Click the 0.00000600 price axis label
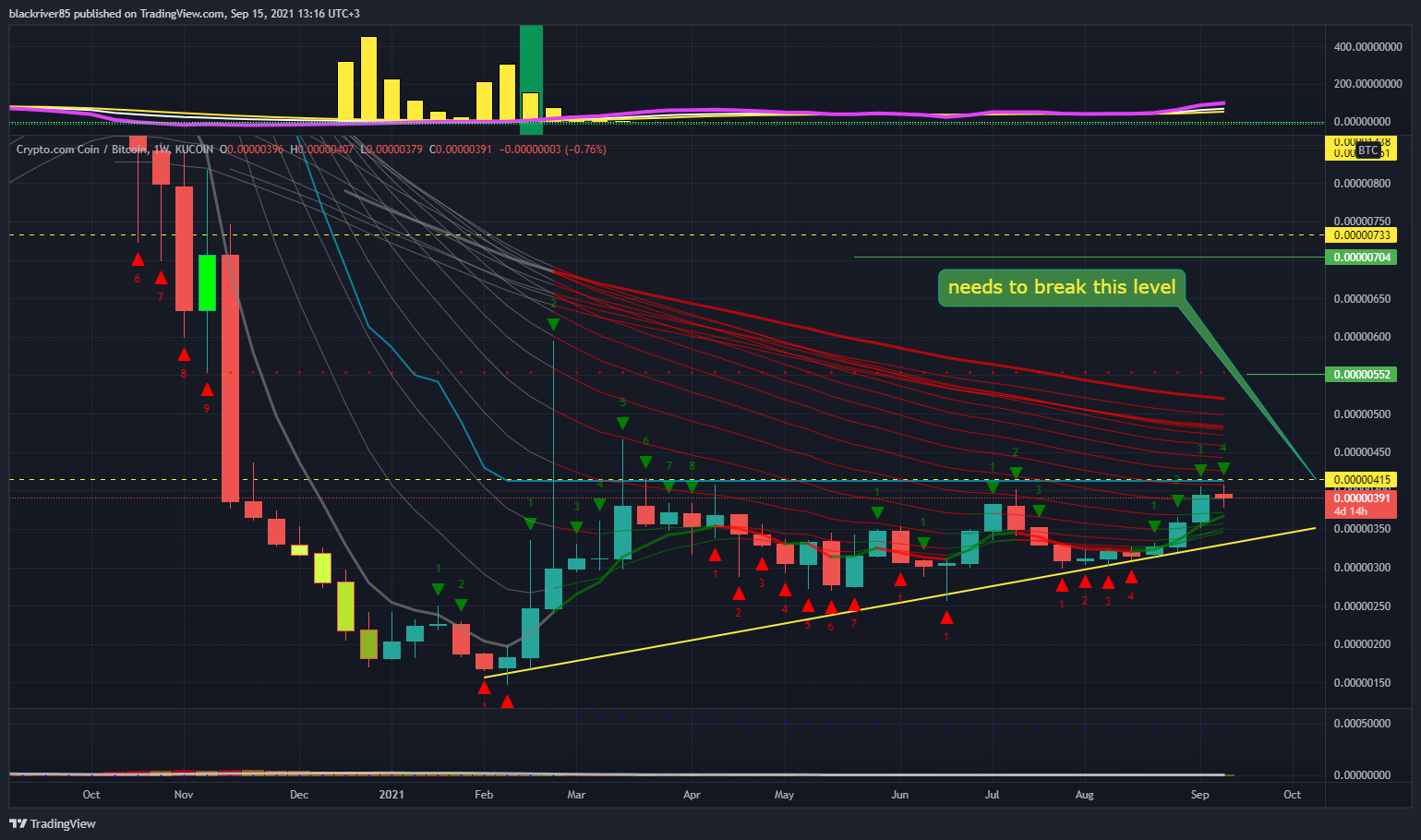The width and height of the screenshot is (1421, 840). pos(1362,337)
